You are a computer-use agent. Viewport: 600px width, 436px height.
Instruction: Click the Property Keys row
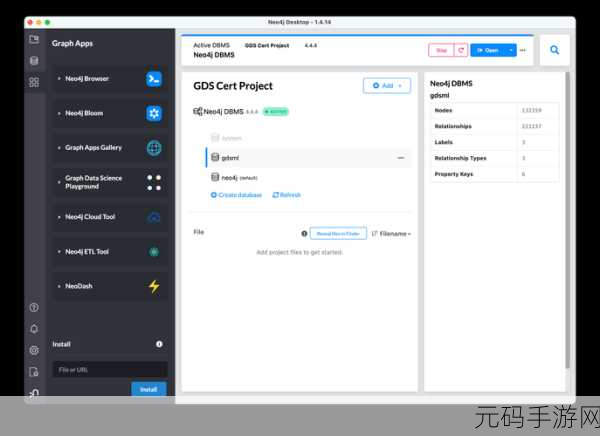pos(494,174)
